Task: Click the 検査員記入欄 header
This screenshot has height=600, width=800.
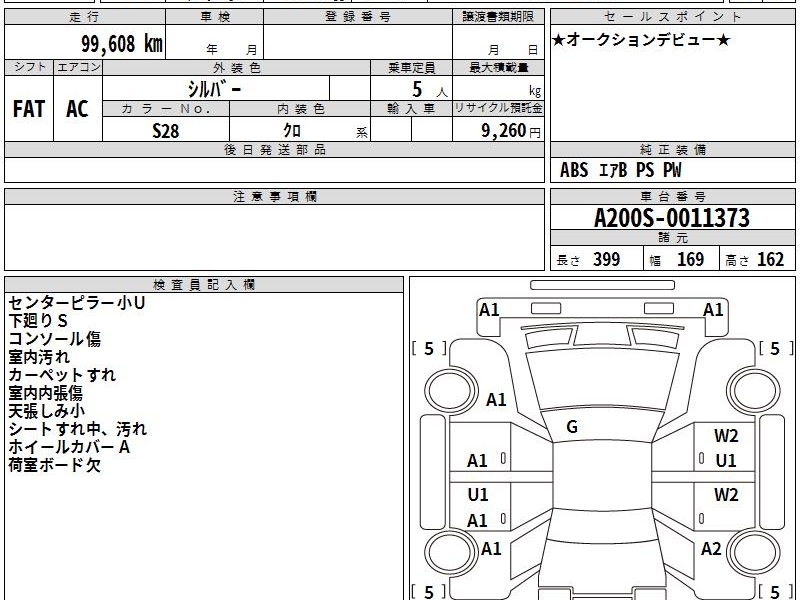Action: [204, 285]
